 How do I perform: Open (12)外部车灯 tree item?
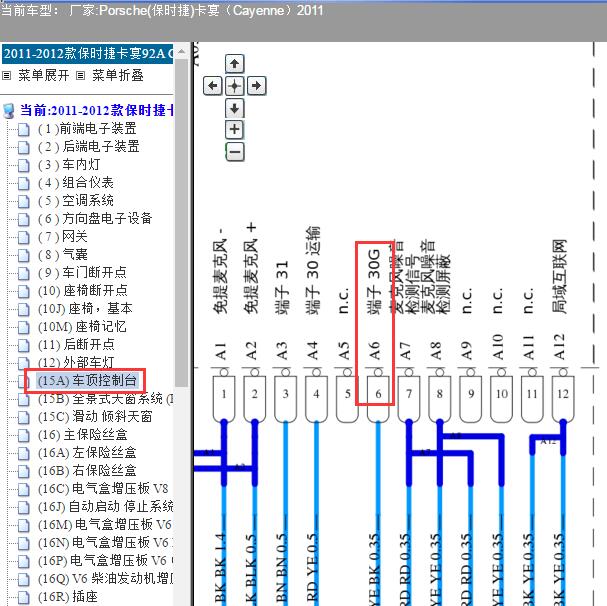tap(76, 362)
